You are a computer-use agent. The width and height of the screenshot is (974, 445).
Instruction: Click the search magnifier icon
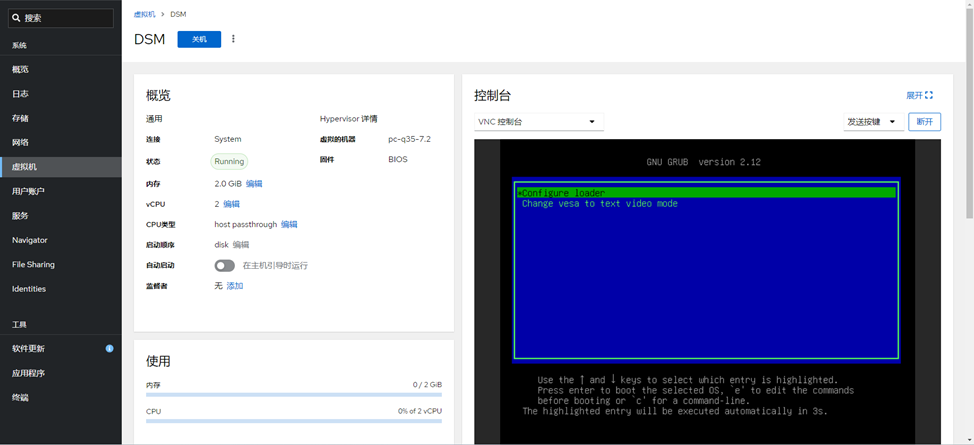point(16,19)
